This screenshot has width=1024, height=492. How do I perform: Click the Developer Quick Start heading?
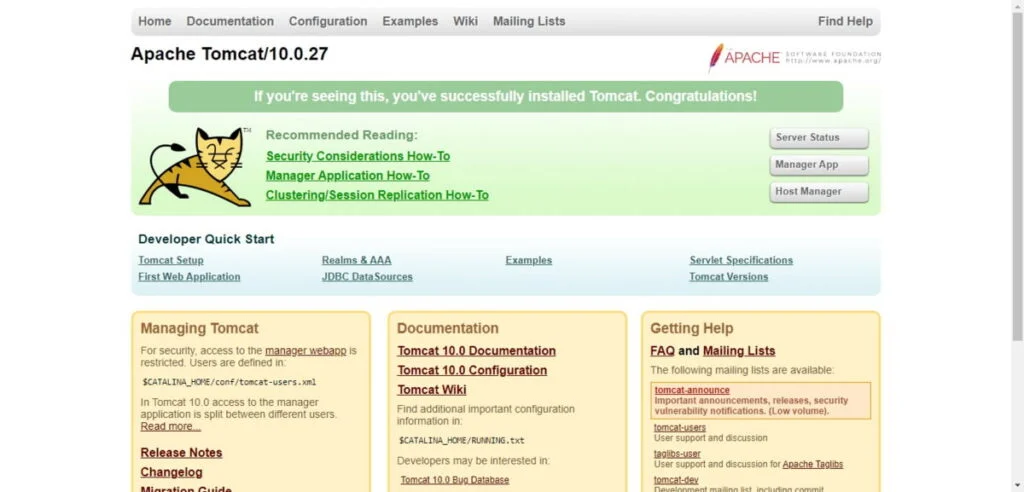(x=206, y=239)
